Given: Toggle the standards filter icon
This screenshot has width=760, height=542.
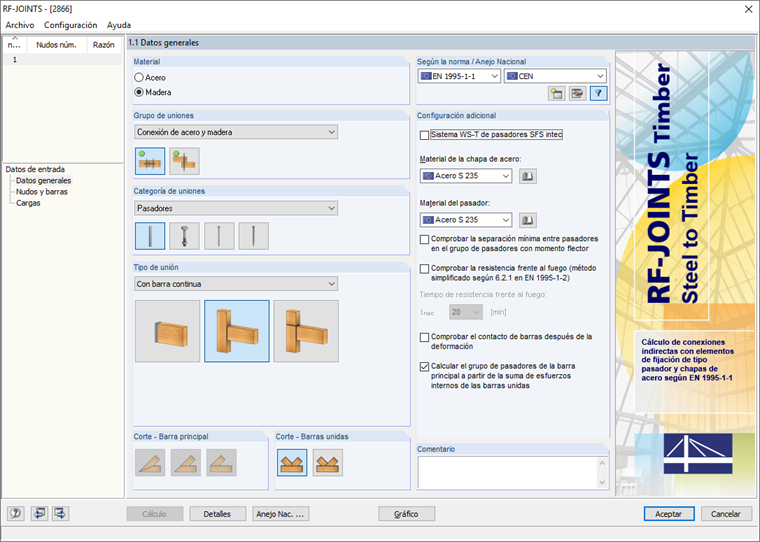Looking at the screenshot, I should pos(599,94).
